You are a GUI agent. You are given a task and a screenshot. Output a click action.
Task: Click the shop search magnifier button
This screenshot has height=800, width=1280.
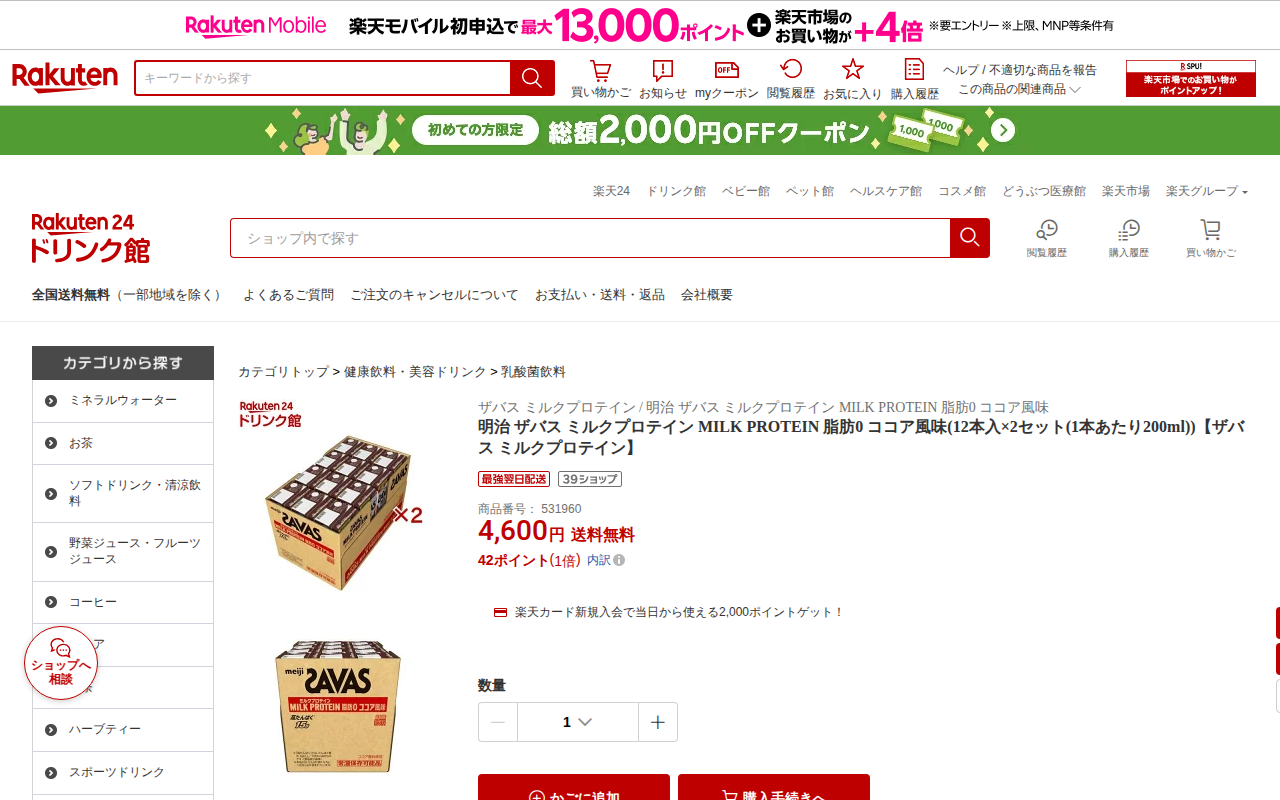tap(969, 238)
